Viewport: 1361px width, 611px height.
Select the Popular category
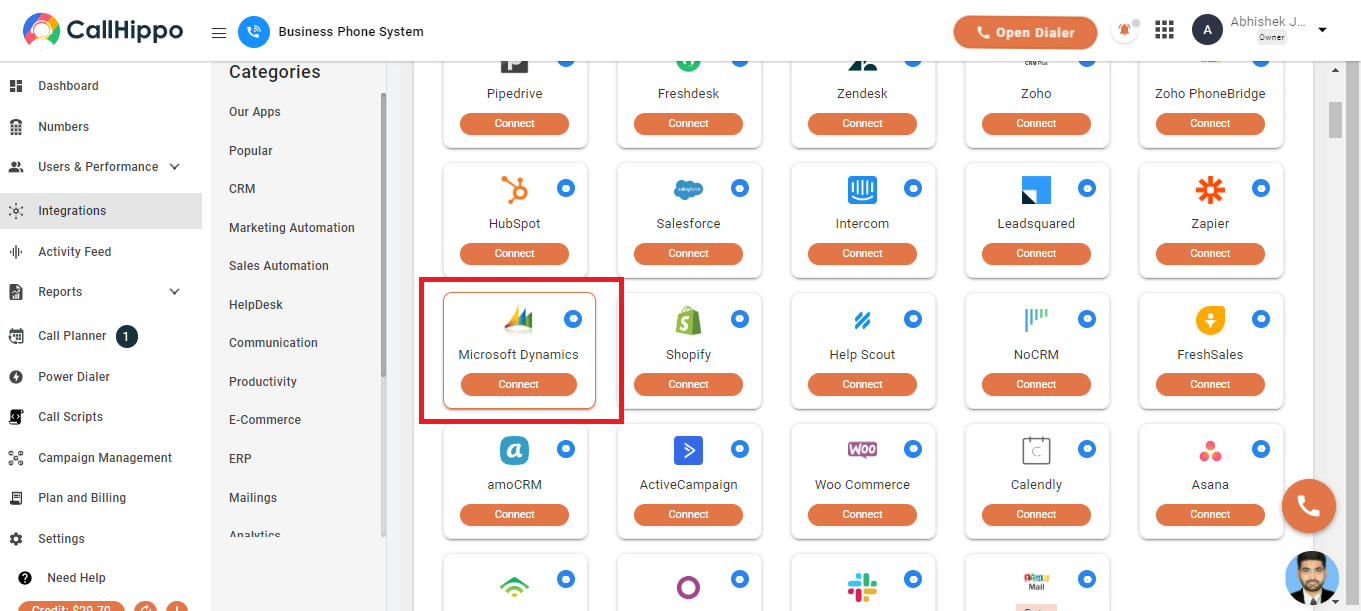coord(251,151)
